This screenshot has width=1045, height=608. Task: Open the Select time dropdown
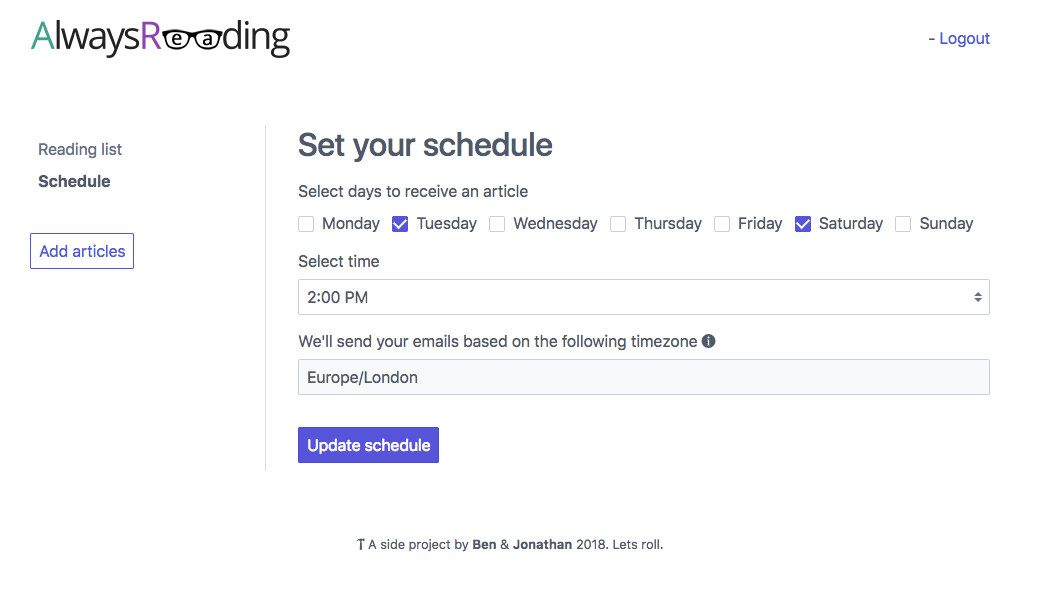643,297
